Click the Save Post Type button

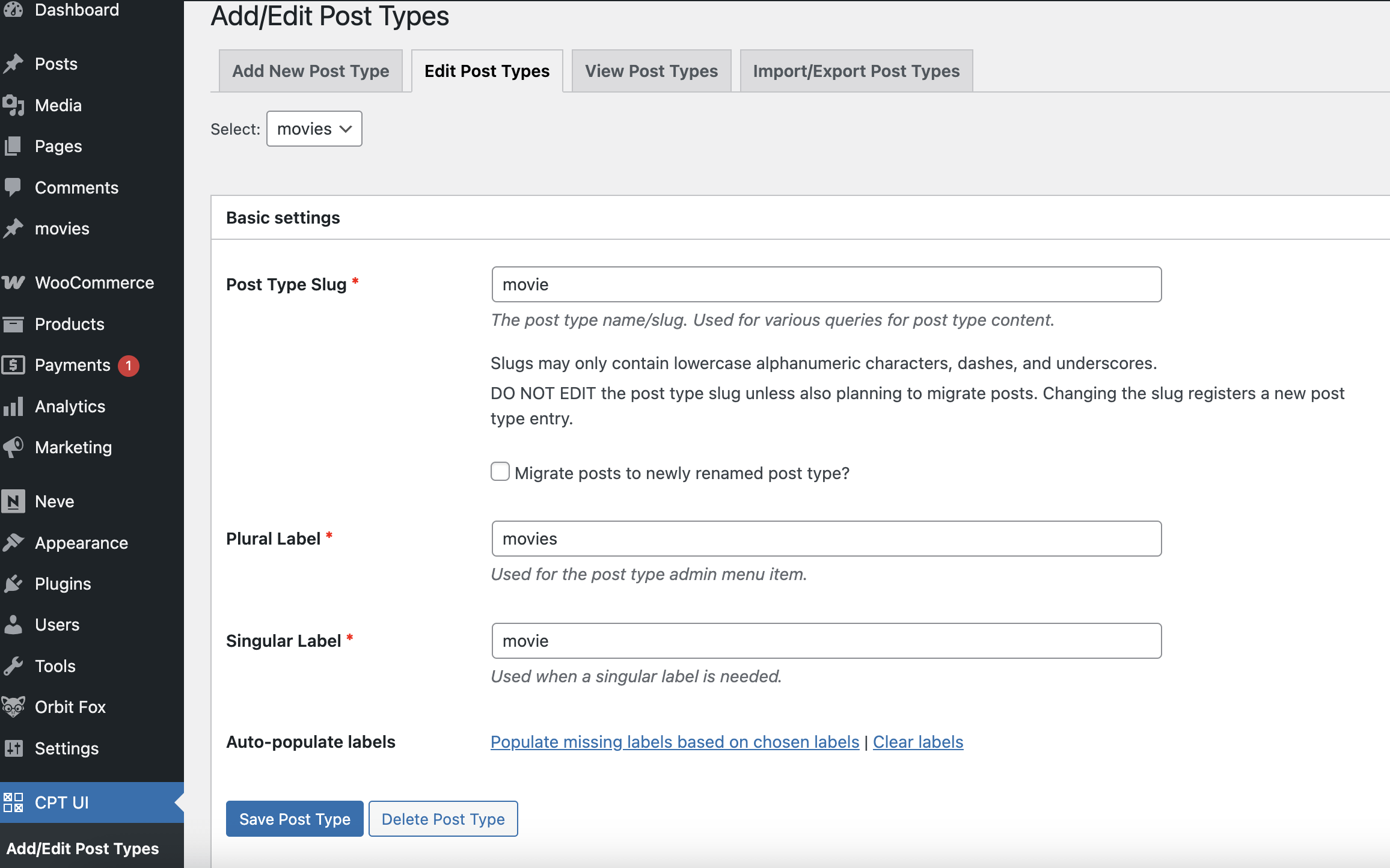pyautogui.click(x=295, y=819)
